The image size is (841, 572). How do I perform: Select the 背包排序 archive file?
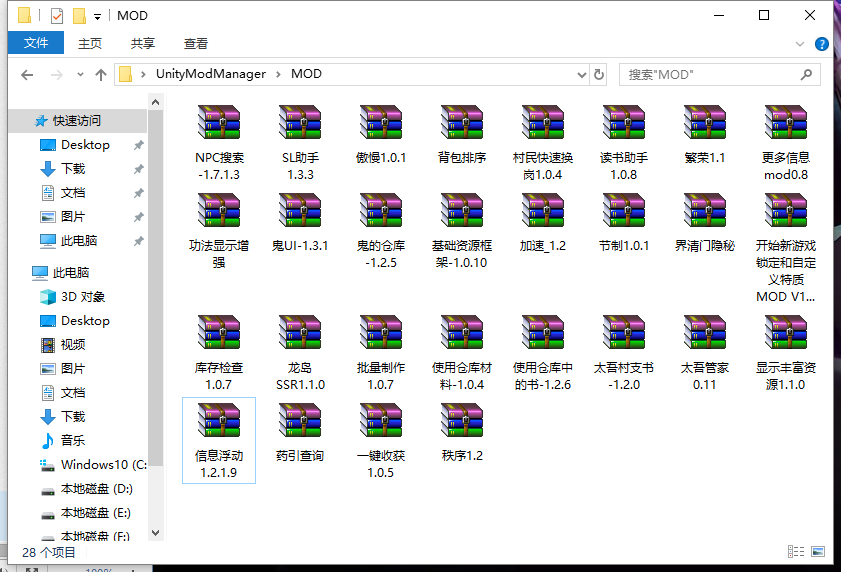tap(462, 134)
